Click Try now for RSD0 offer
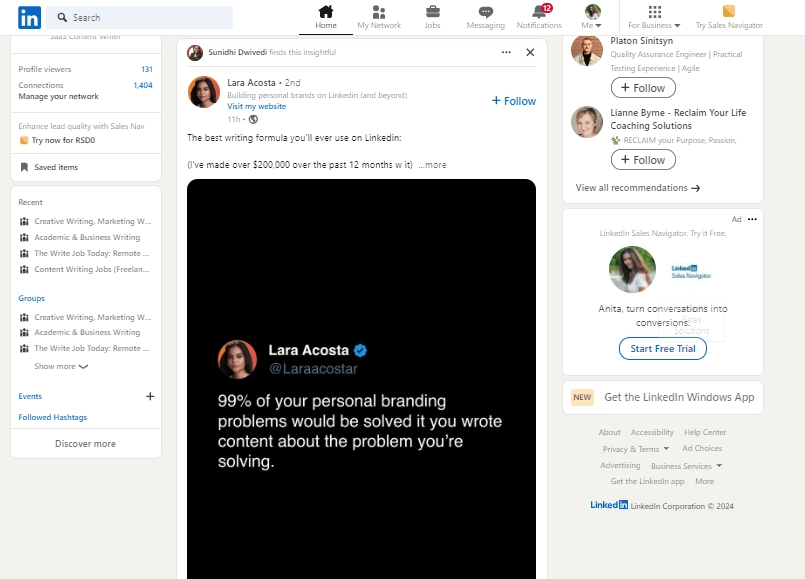 click(x=63, y=140)
